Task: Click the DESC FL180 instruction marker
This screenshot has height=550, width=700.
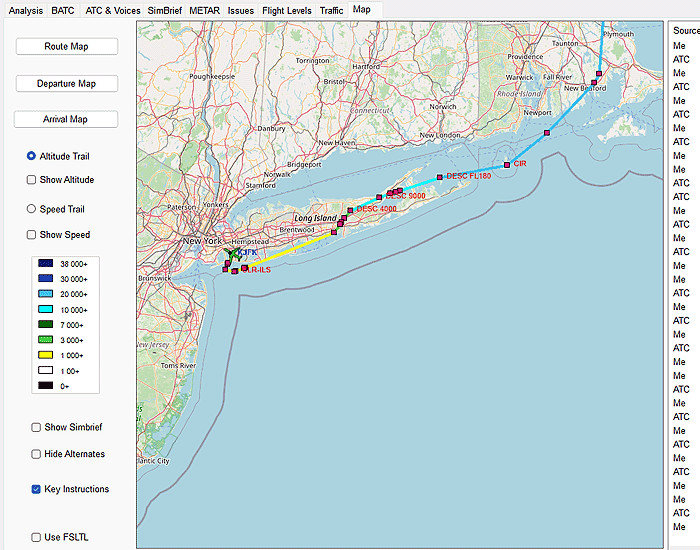Action: coord(440,177)
